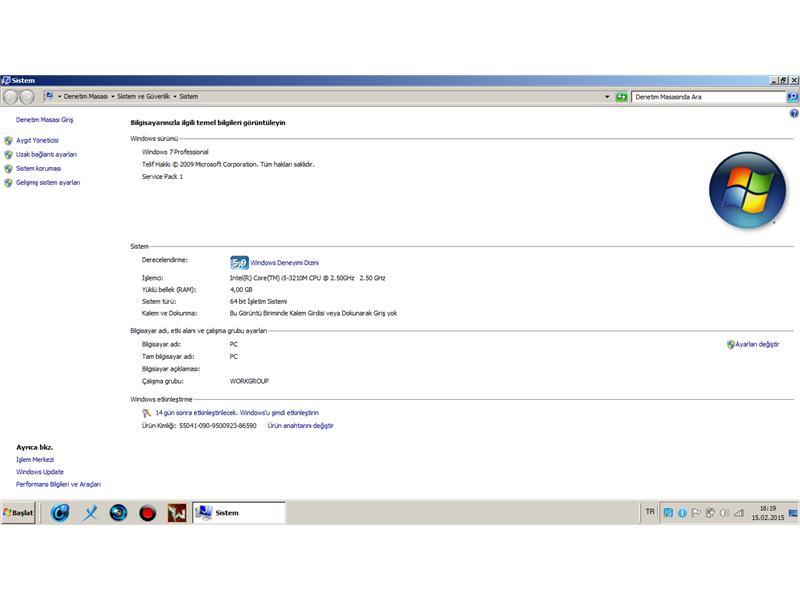The width and height of the screenshot is (800, 600).
Task: Click the blue info tray icon
Action: coord(682,513)
